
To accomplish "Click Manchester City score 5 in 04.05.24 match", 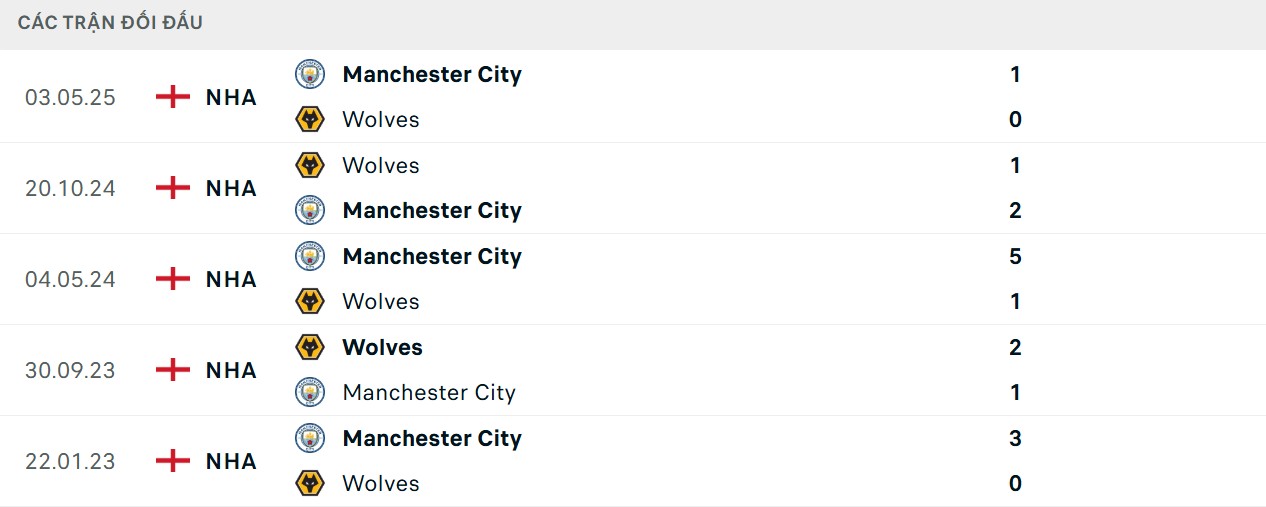I will tap(1015, 256).
